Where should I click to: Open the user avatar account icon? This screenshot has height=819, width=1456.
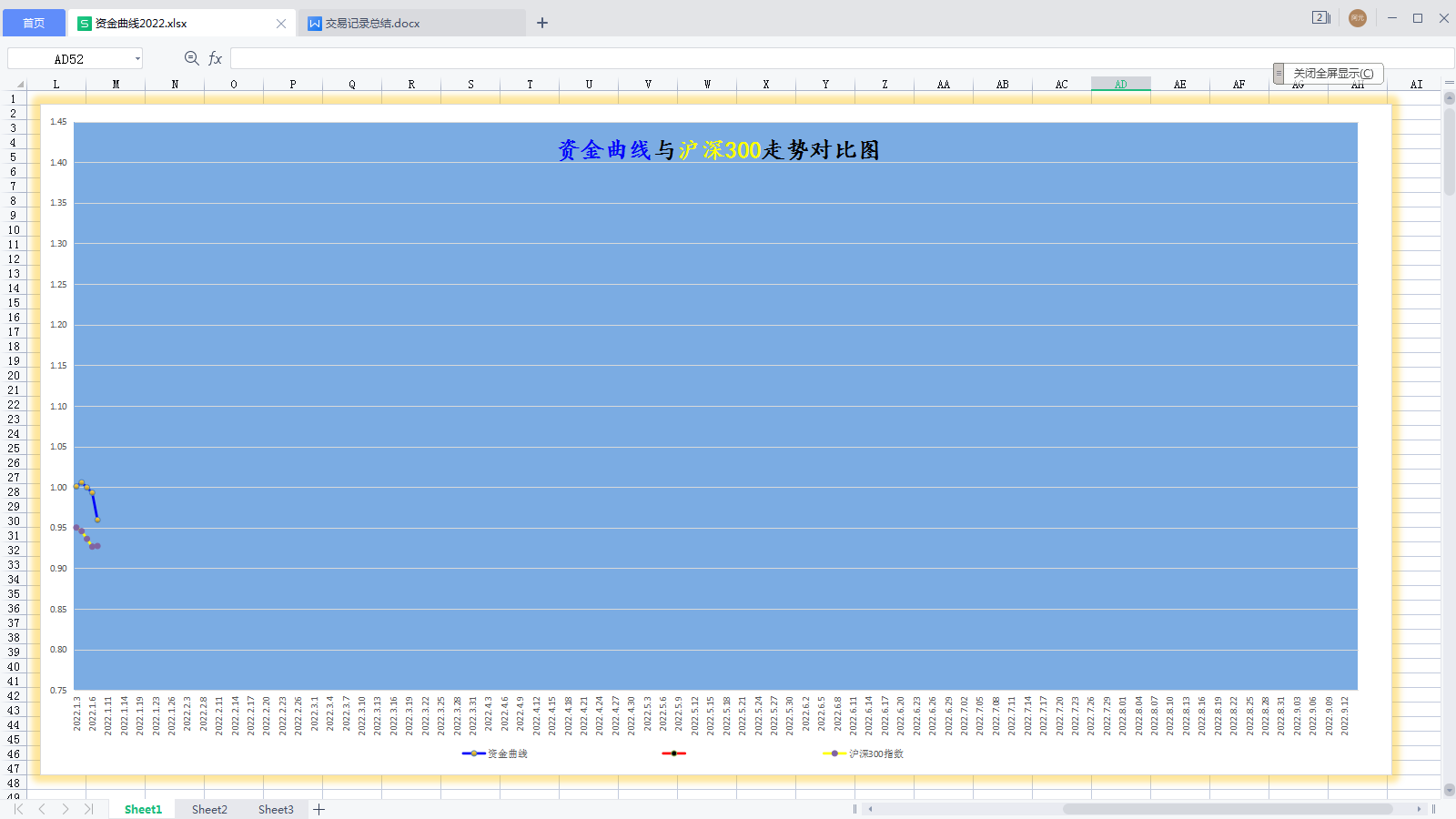tap(1357, 17)
